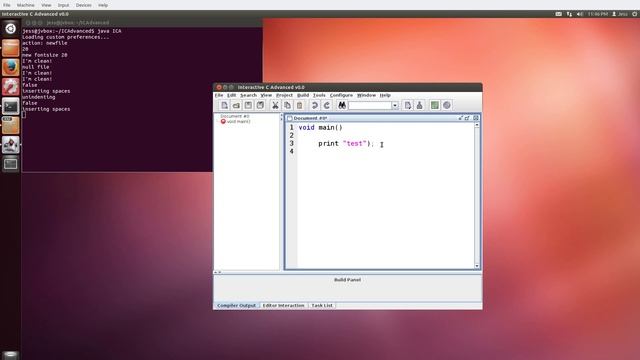The image size is (640, 360).
Task: Click the power cog in top panel
Action: click(x=635, y=14)
